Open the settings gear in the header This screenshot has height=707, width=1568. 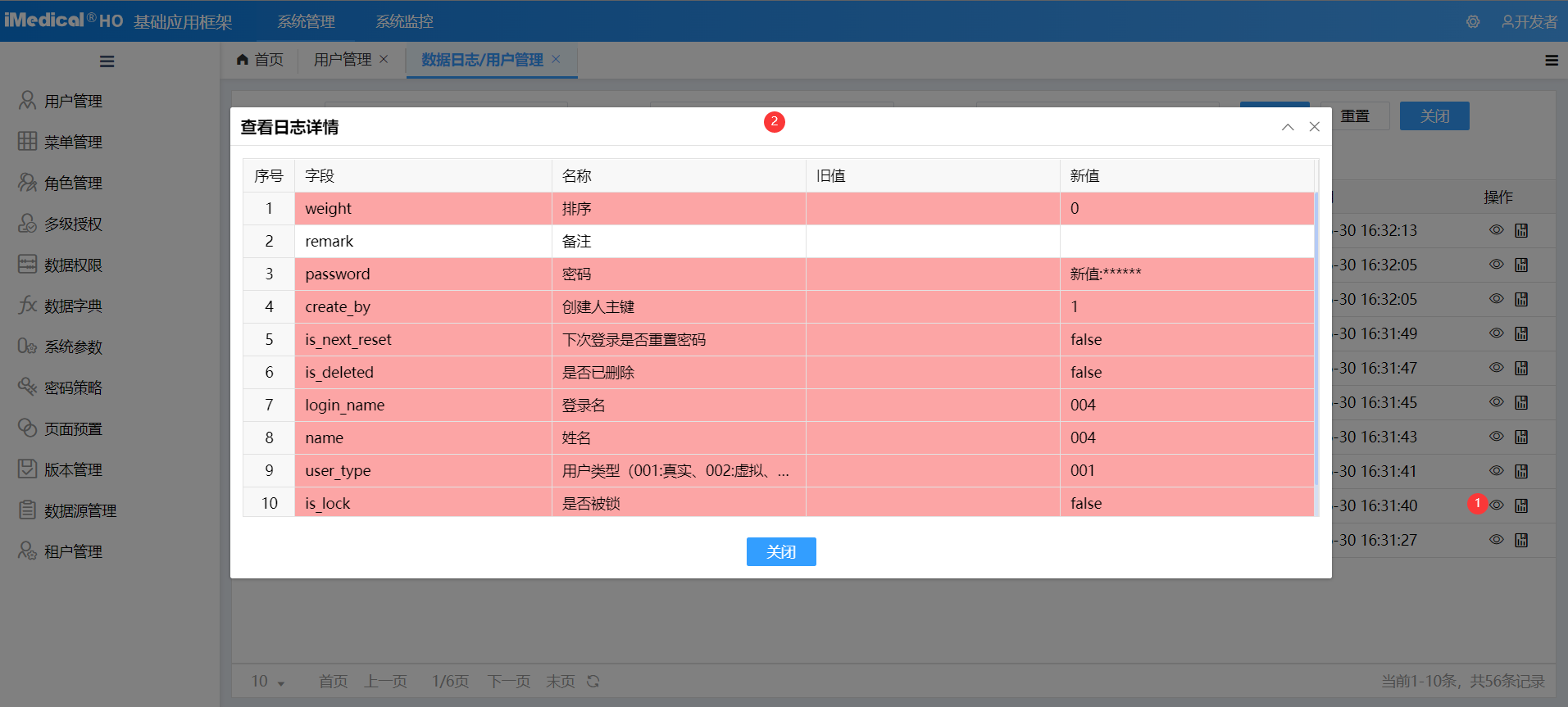tap(1473, 22)
